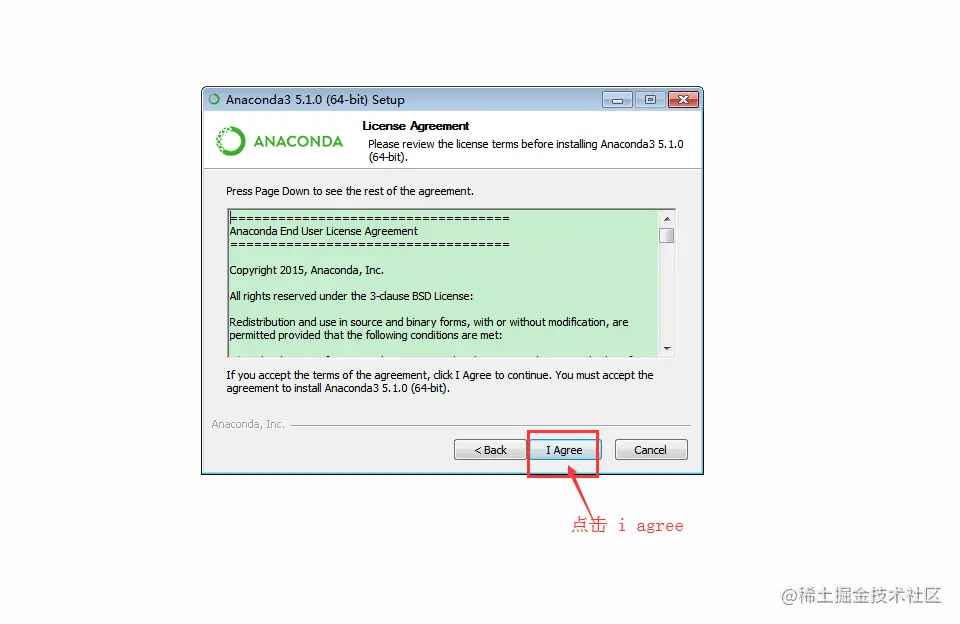Minimize the Anaconda3 Setup window
960x624 pixels.
[617, 100]
